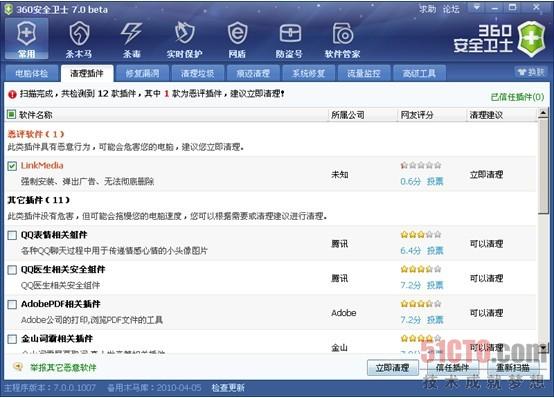Click the 论坛 link in title bar
Image resolution: width=554 pixels, height=398 pixels.
(451, 9)
